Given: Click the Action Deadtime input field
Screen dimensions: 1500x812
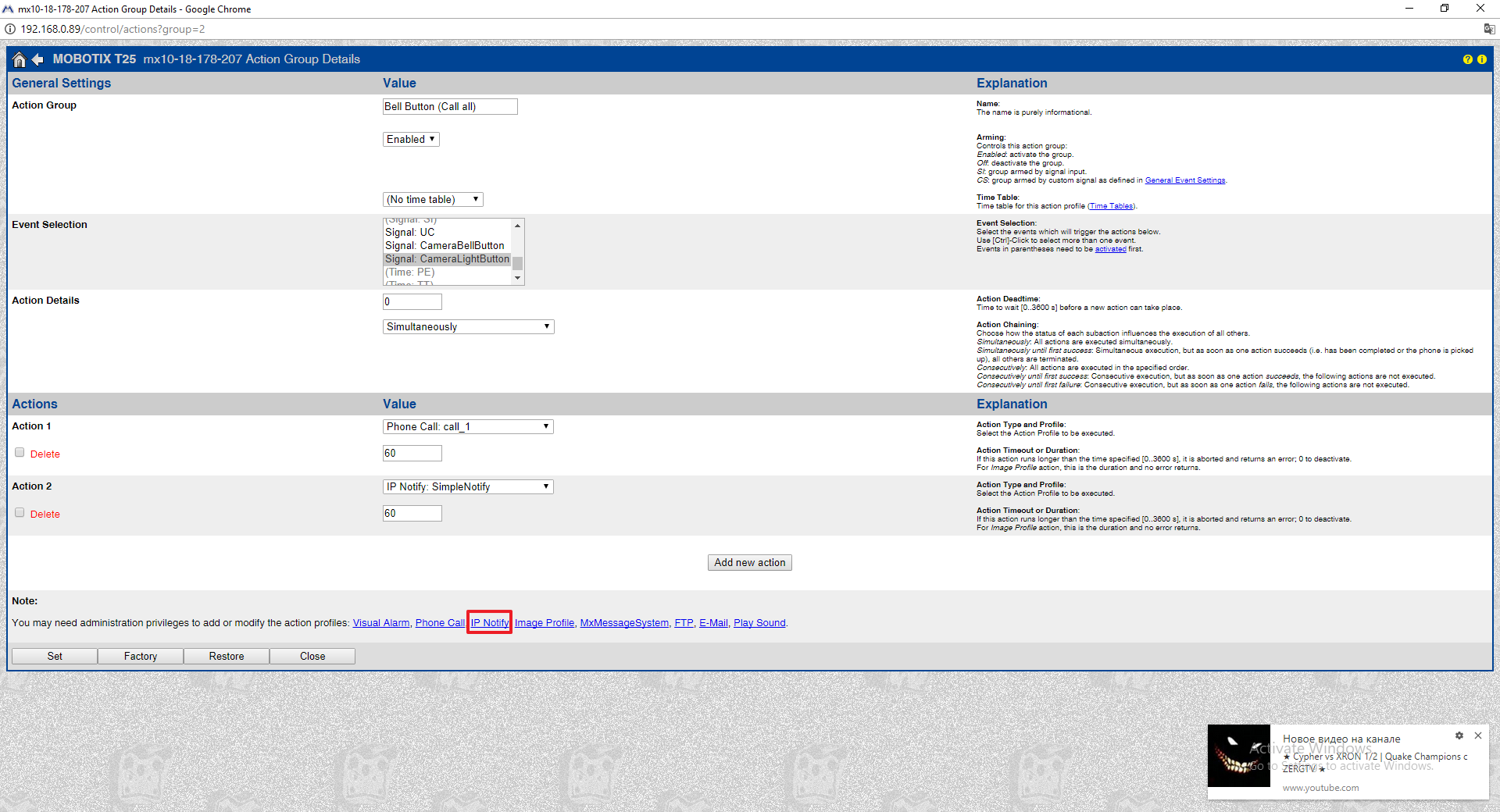Looking at the screenshot, I should [412, 302].
